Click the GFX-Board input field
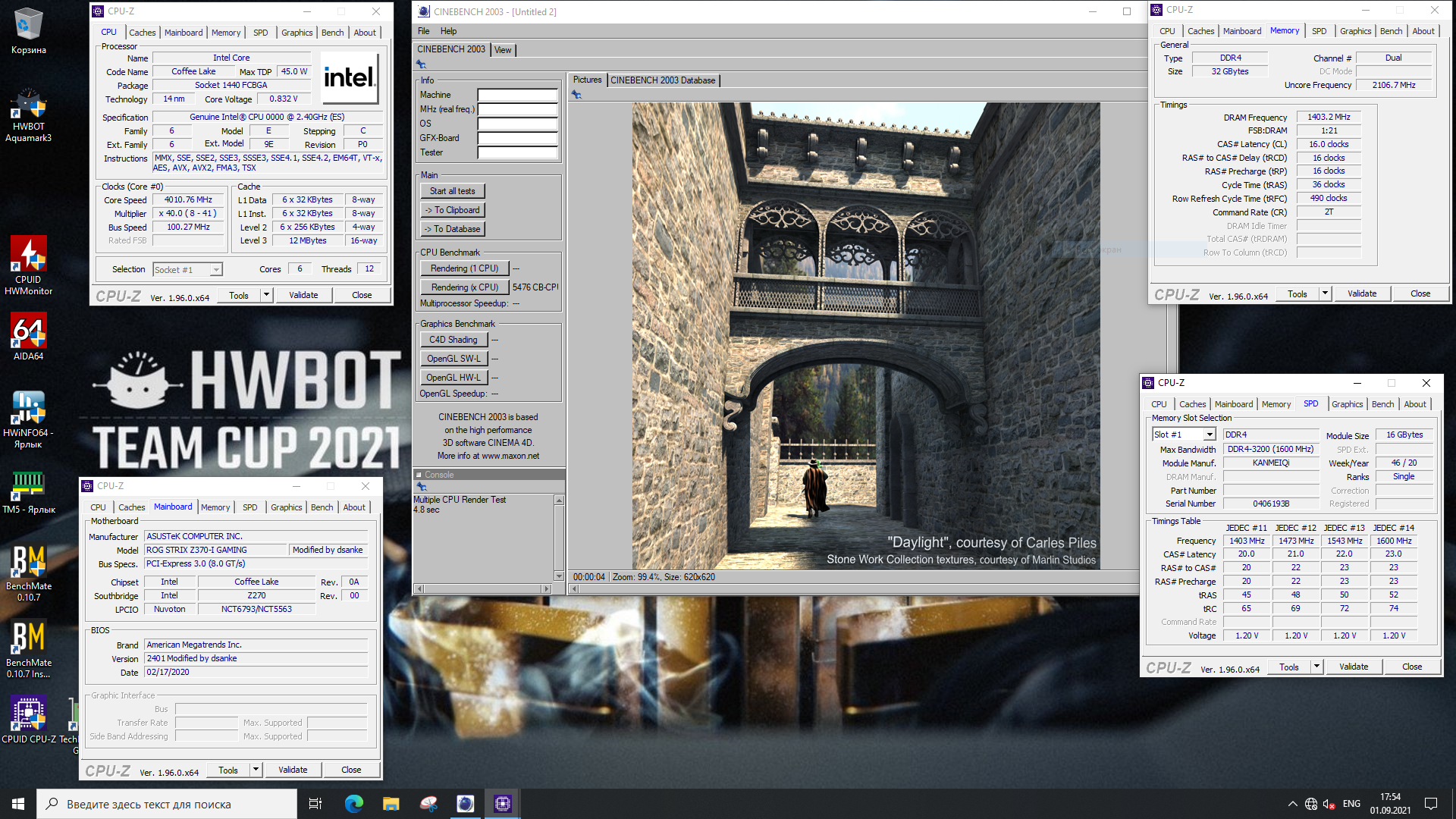Screen dimensions: 1456x819 (x=517, y=138)
